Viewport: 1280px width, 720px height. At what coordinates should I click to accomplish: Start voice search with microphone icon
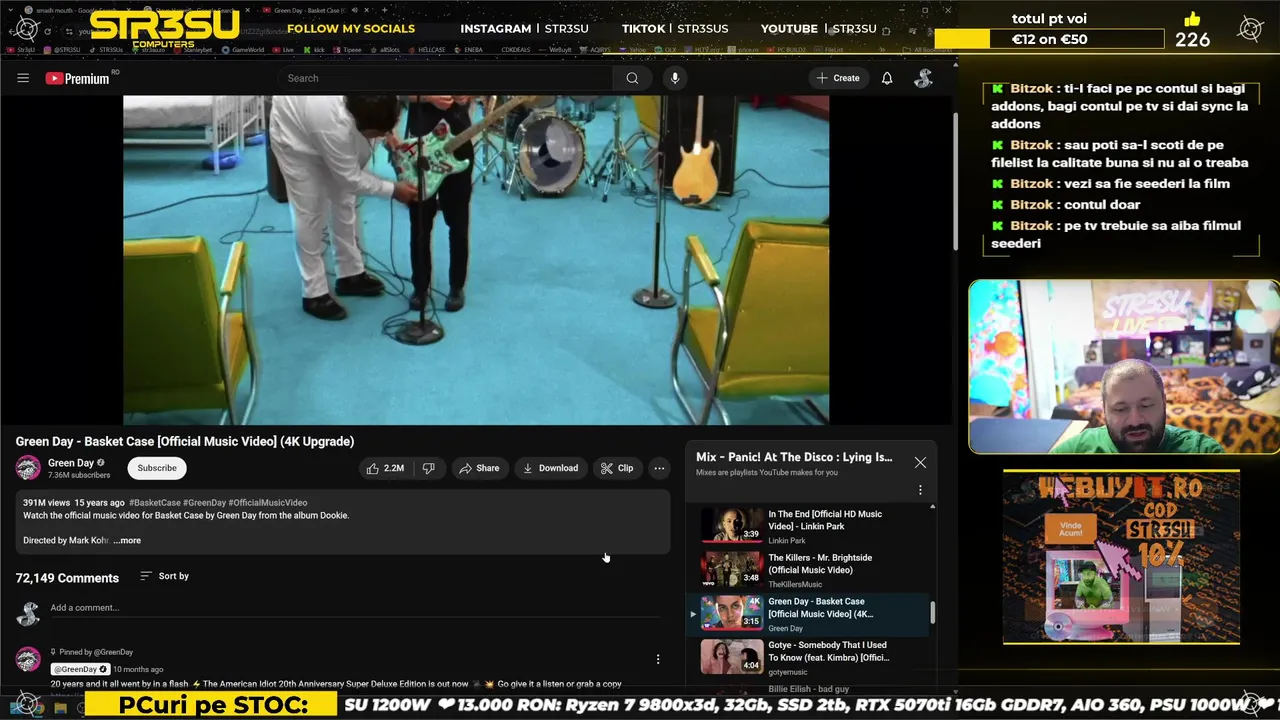675,78
